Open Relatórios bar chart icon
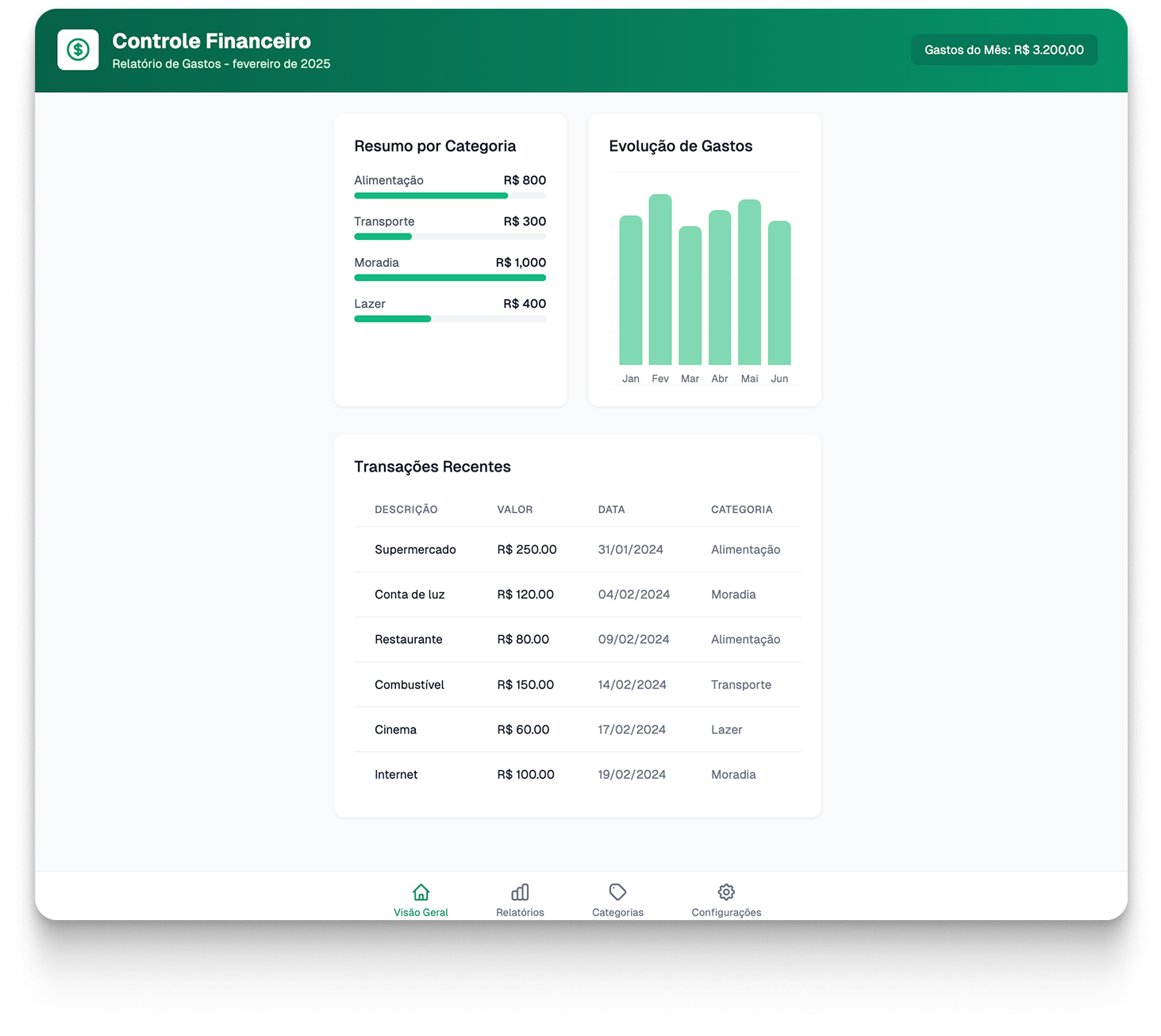This screenshot has width=1161, height=1036. coord(520,892)
